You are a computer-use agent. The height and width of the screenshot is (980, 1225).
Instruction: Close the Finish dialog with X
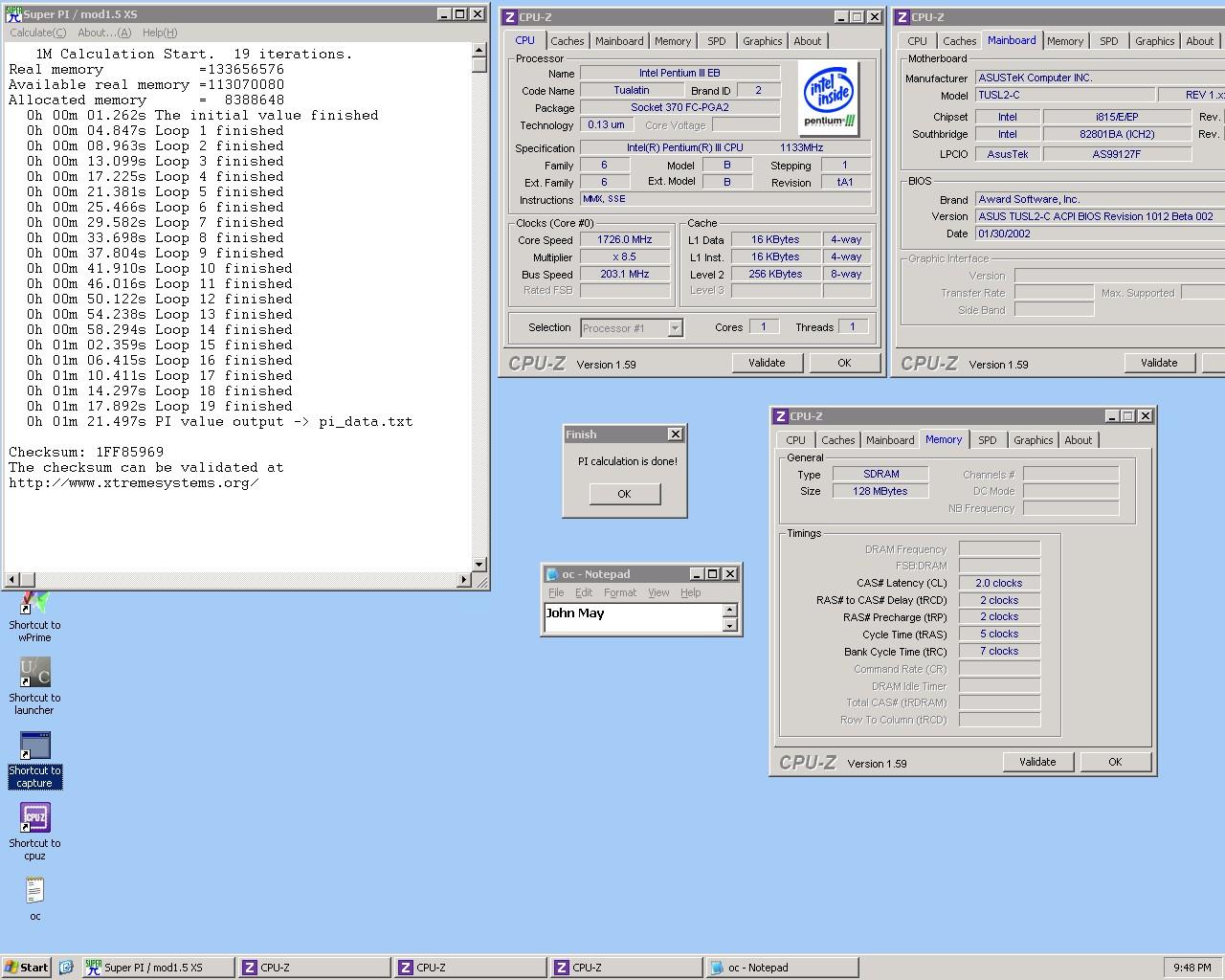click(x=675, y=434)
